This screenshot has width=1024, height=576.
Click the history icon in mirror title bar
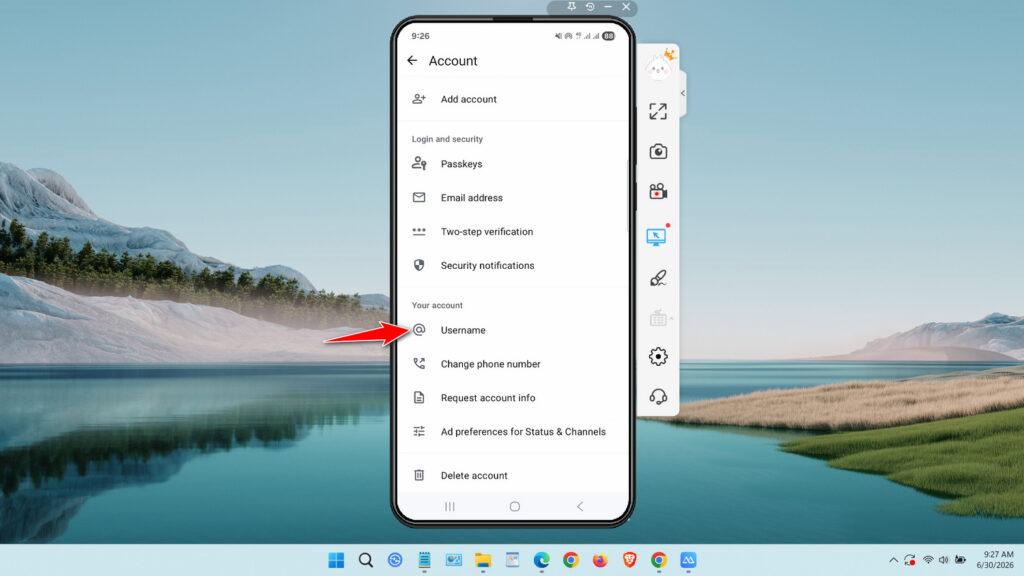(x=590, y=7)
